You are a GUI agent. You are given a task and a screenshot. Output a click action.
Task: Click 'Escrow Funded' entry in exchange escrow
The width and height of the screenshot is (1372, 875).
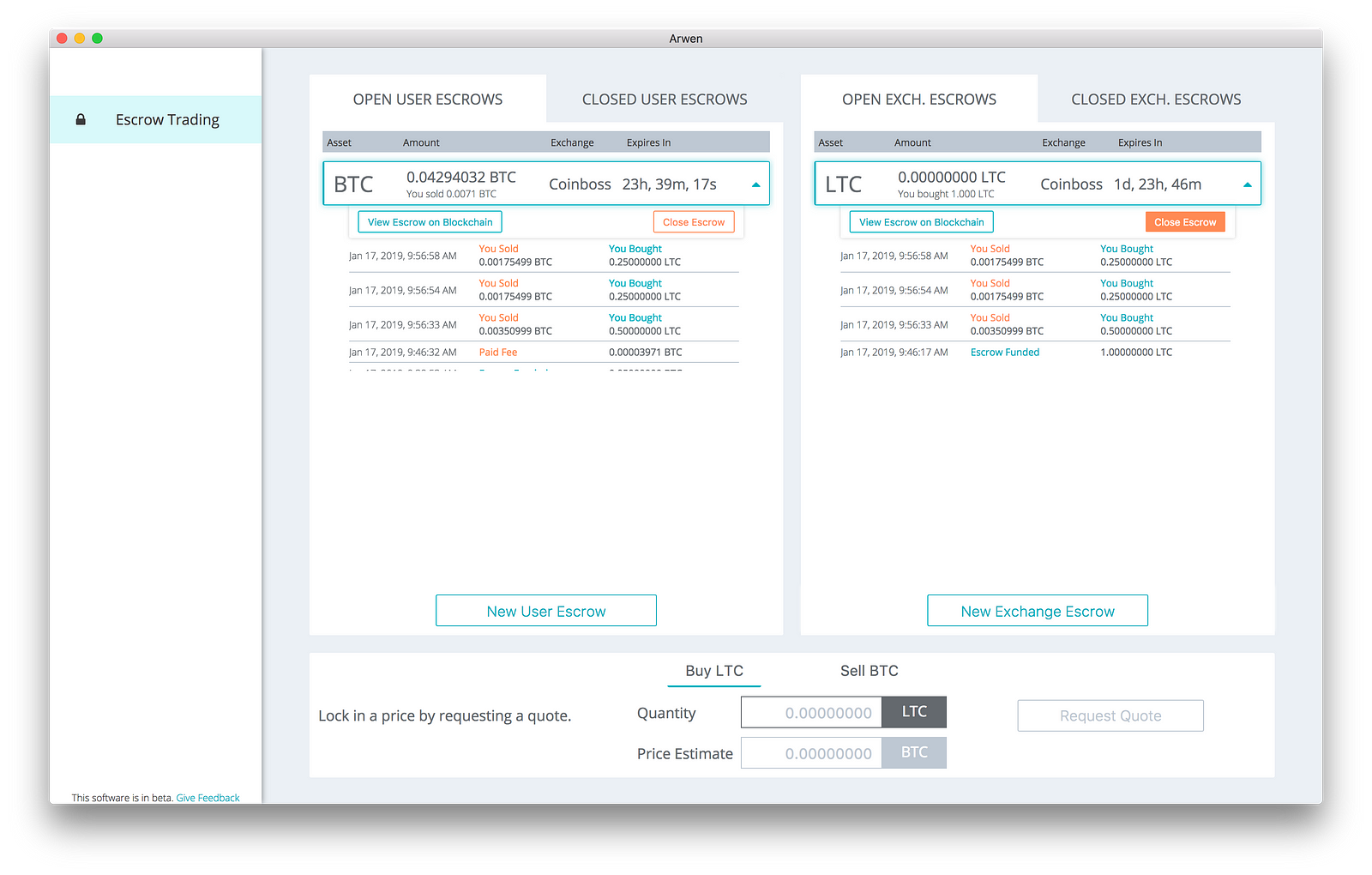click(1005, 353)
